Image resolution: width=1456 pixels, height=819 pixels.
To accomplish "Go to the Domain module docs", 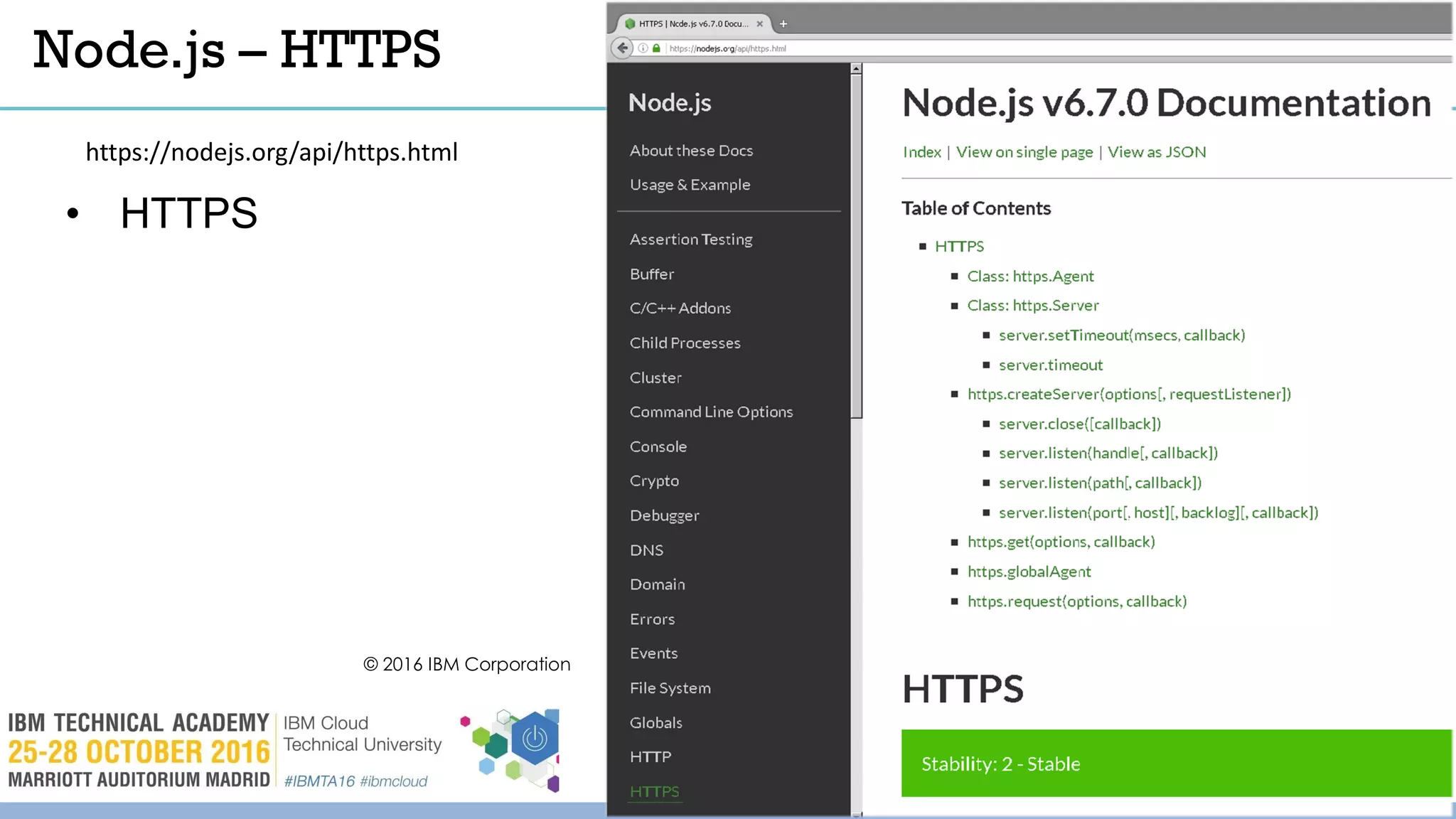I will coord(658,584).
